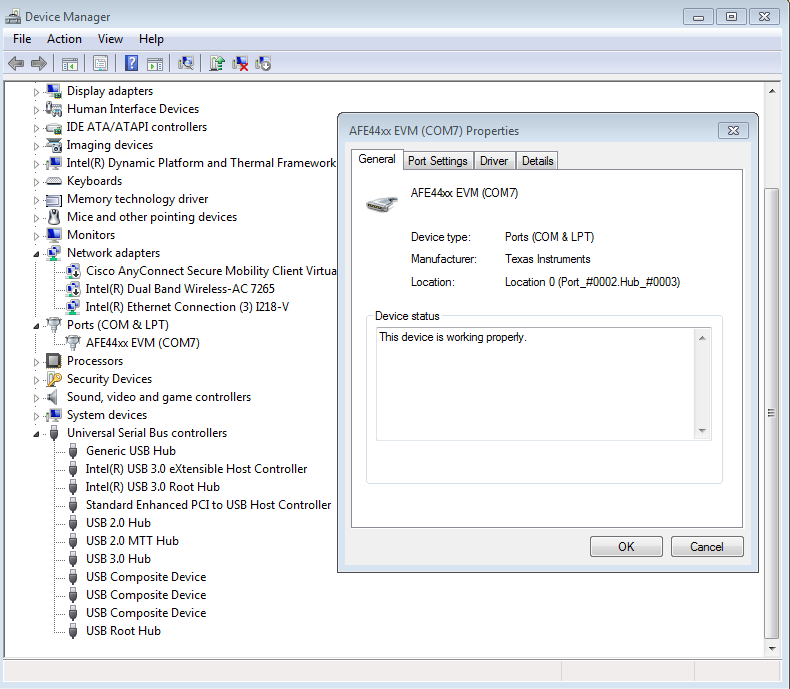Select Intel(R) USB 3.0 eXtensible Host Controller
Viewport: 790px width, 689px height.
pyautogui.click(x=196, y=469)
